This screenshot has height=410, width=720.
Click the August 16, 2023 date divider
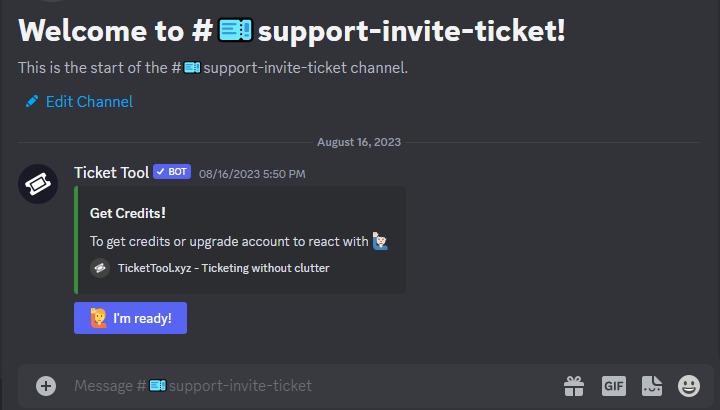[359, 142]
